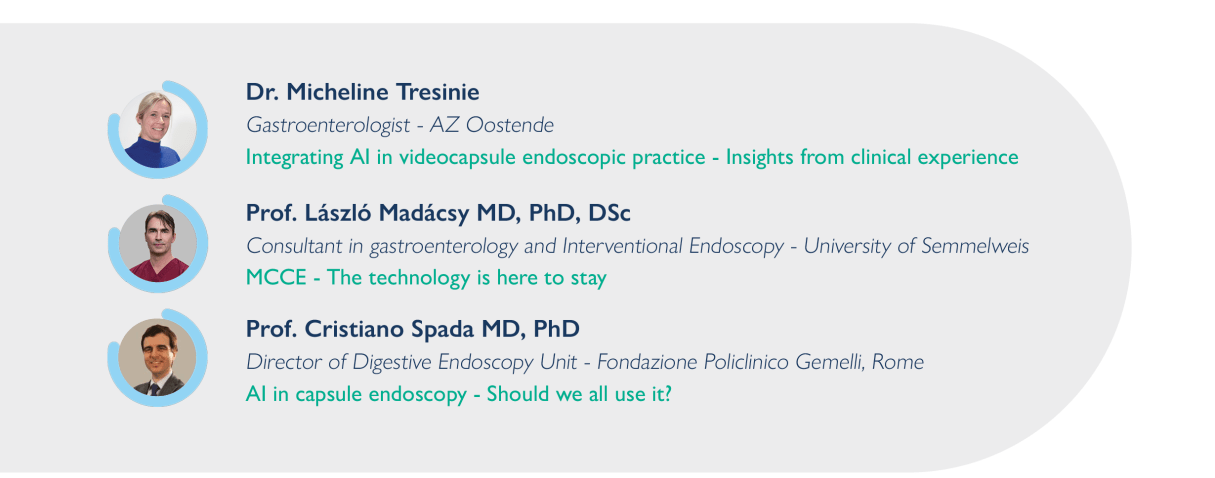
Task: Click the words Should we all use it?
Action: tap(579, 394)
